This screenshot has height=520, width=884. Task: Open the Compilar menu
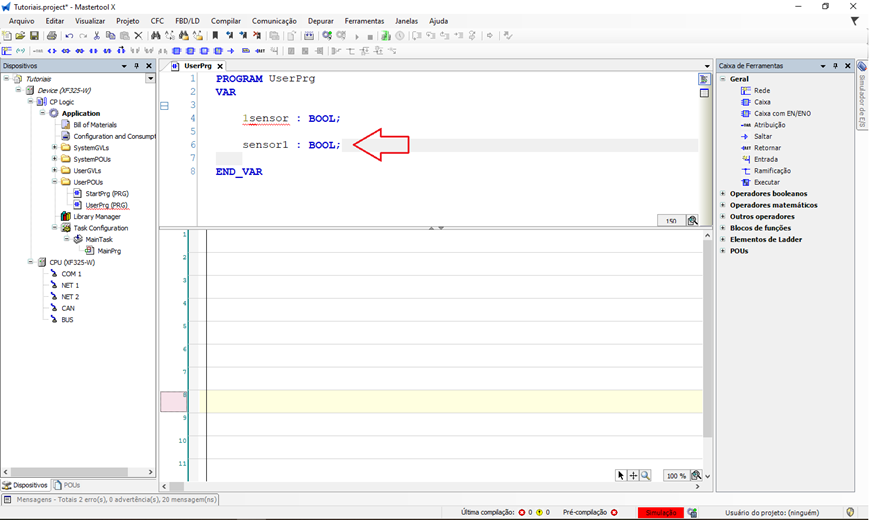tap(225, 20)
